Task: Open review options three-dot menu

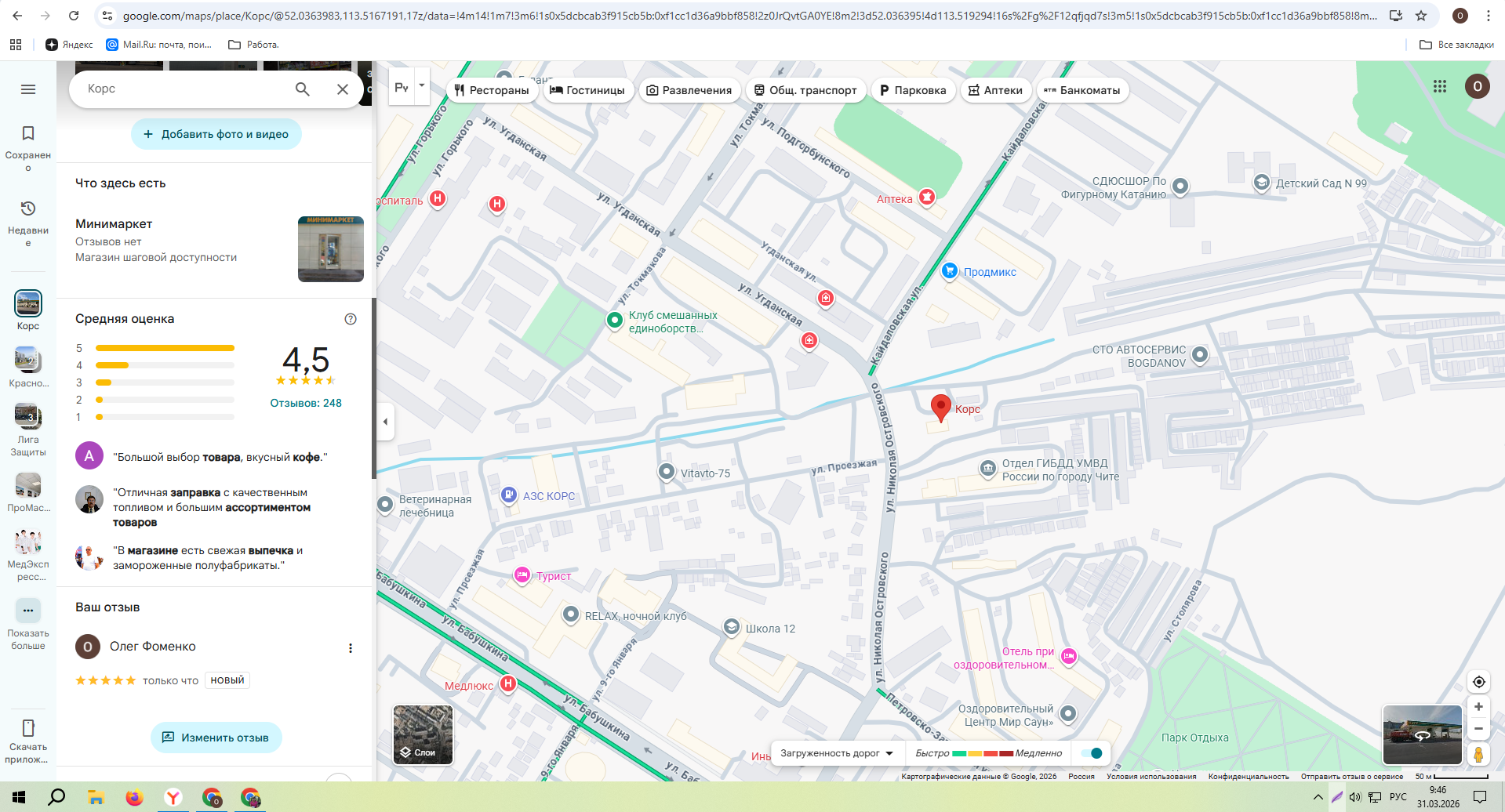Action: (351, 648)
